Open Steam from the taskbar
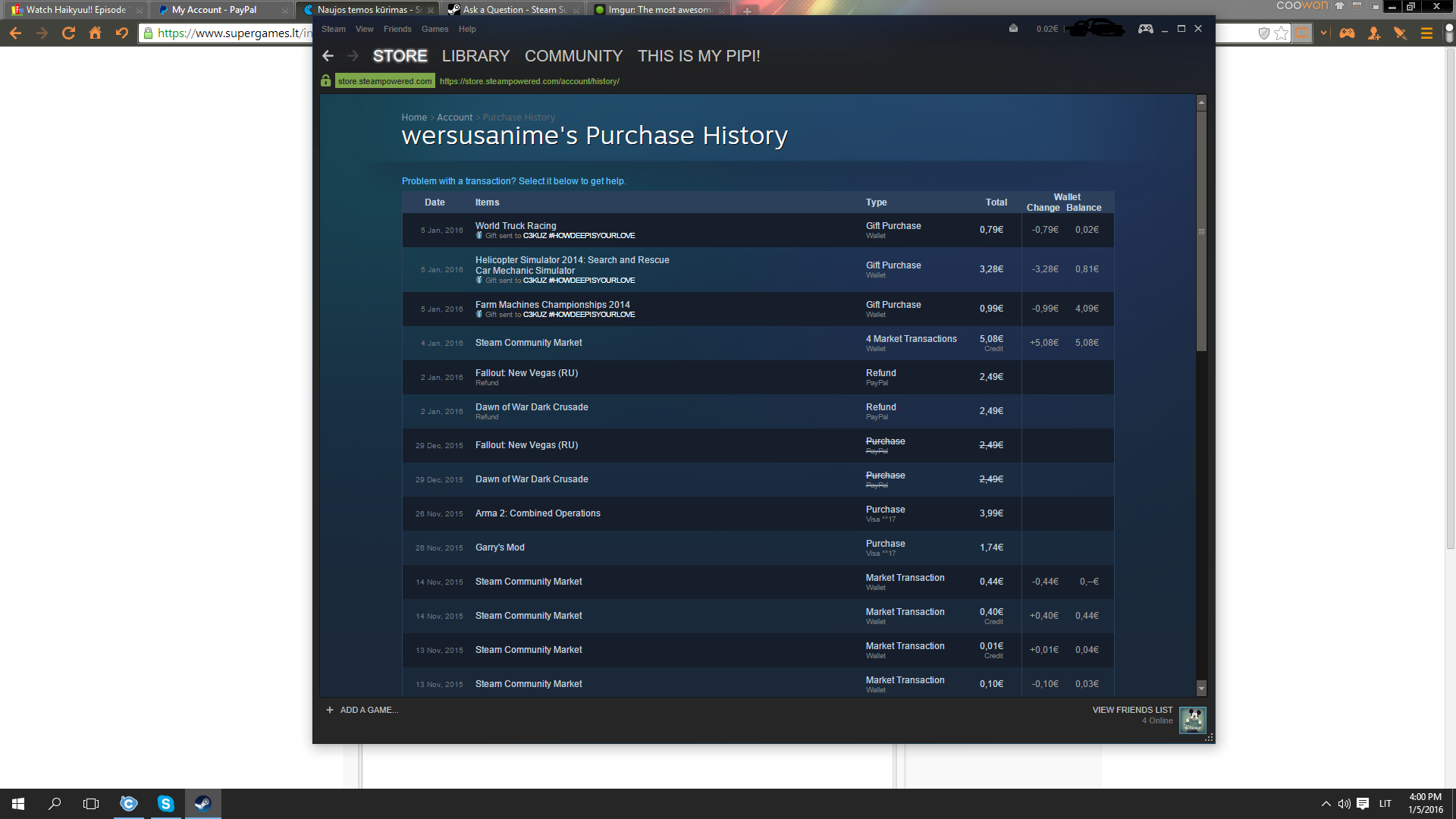This screenshot has width=1456, height=819. [x=202, y=804]
